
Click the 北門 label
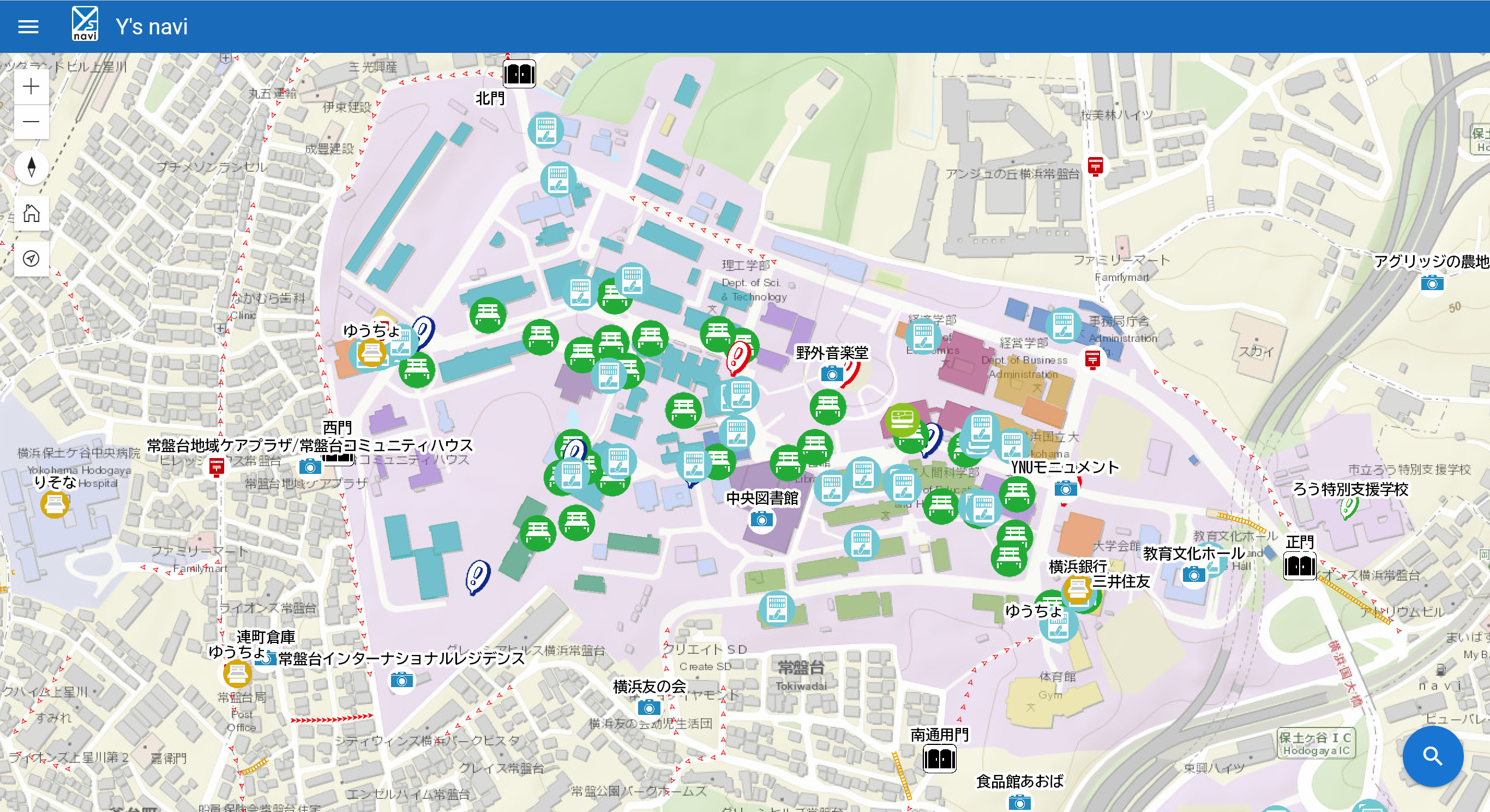tap(490, 99)
